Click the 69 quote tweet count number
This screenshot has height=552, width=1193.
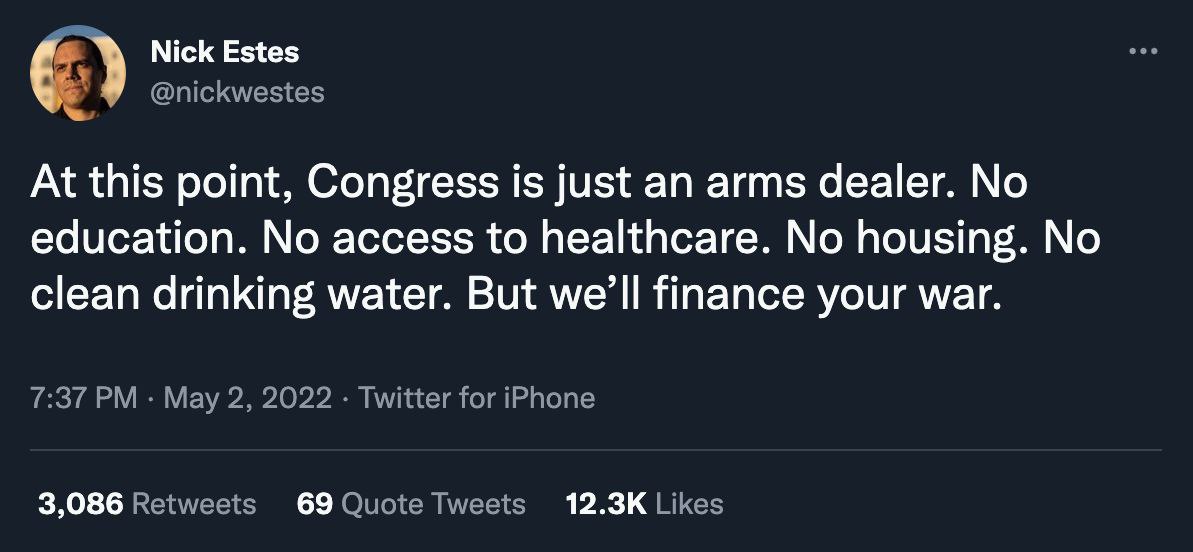coord(314,504)
